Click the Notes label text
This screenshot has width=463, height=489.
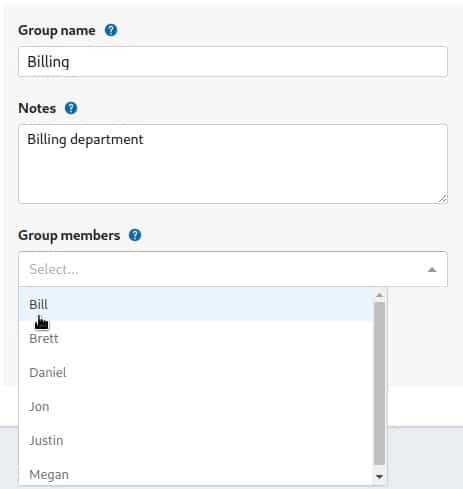[37, 108]
